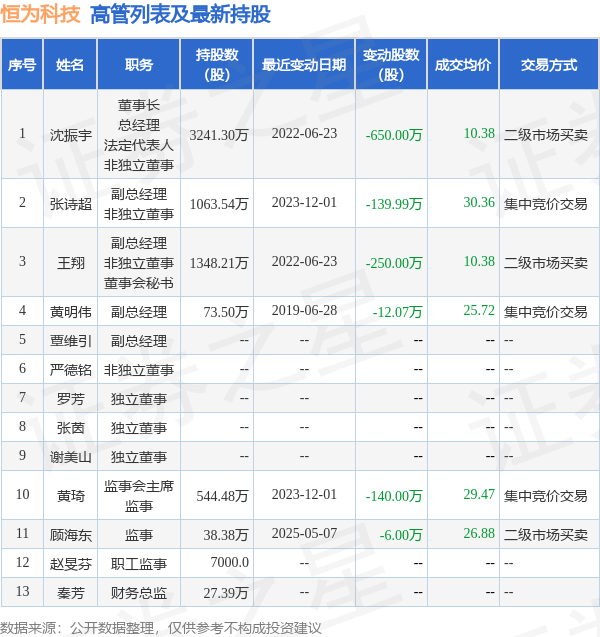
Task: Click the position 董事会秘书
Action: pyautogui.click(x=139, y=283)
